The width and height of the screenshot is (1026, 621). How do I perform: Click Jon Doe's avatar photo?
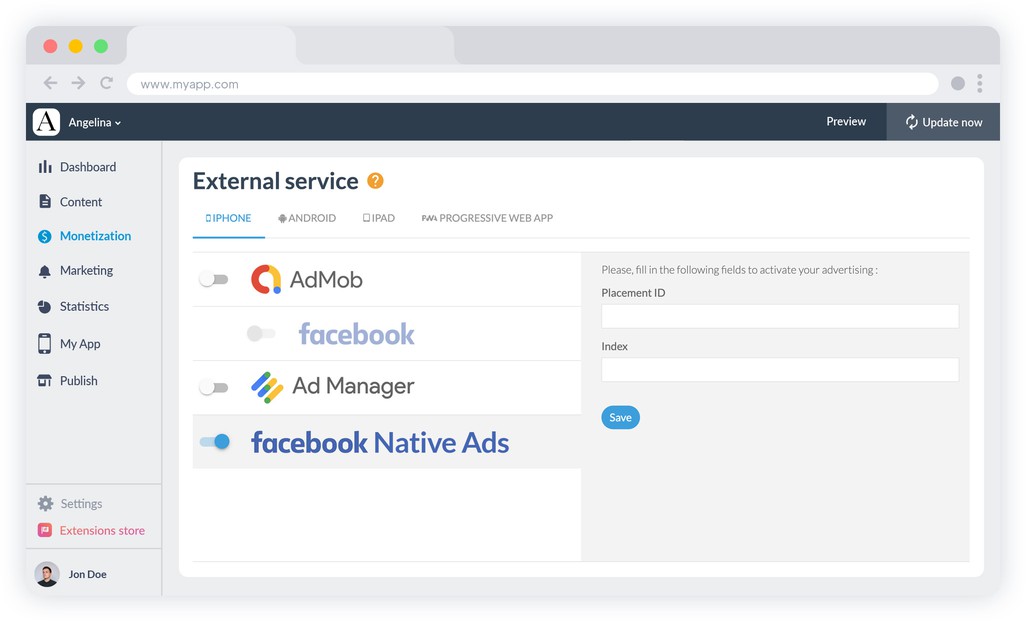pyautogui.click(x=47, y=574)
